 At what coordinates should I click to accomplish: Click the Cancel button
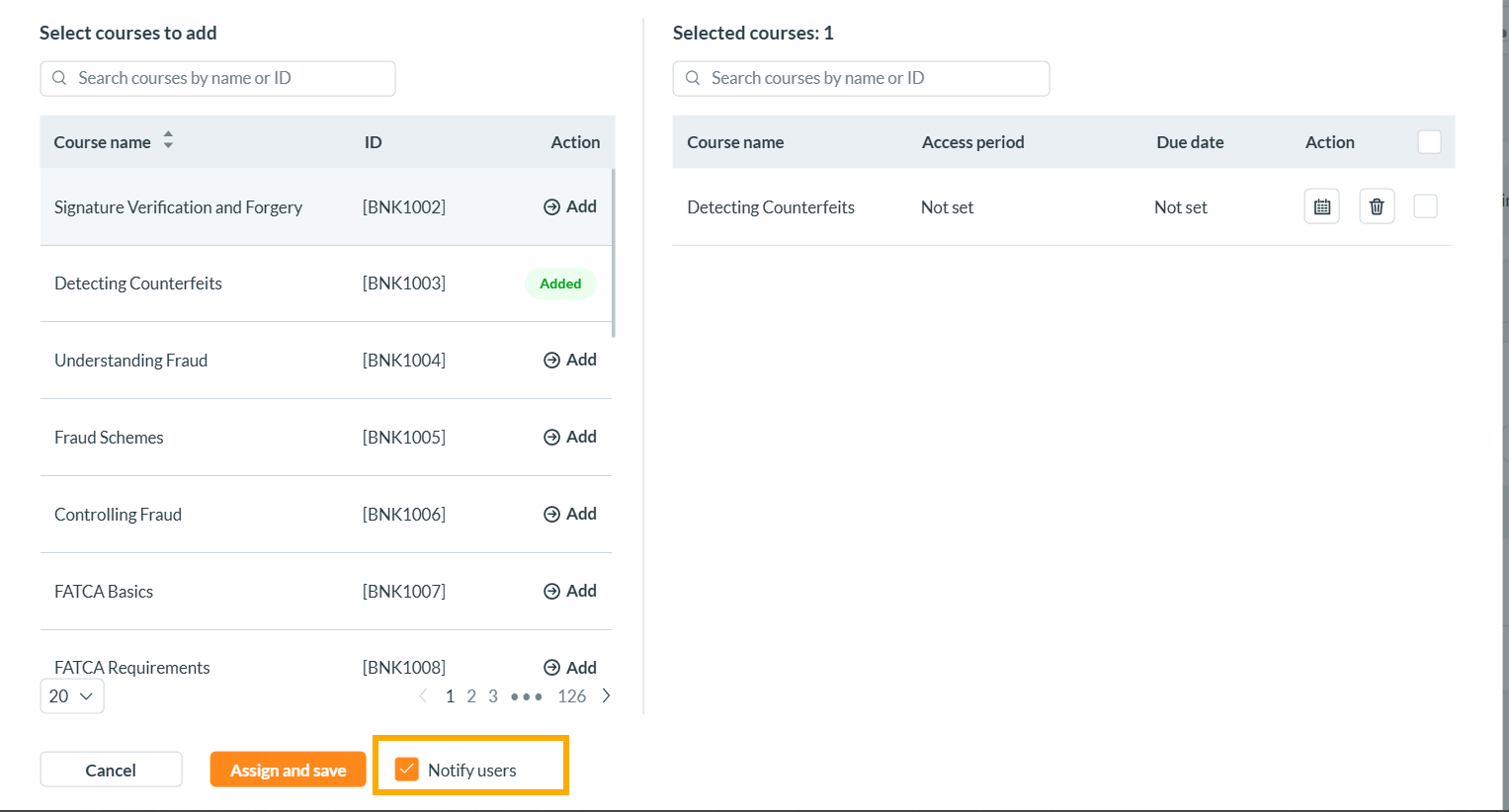pos(111,770)
